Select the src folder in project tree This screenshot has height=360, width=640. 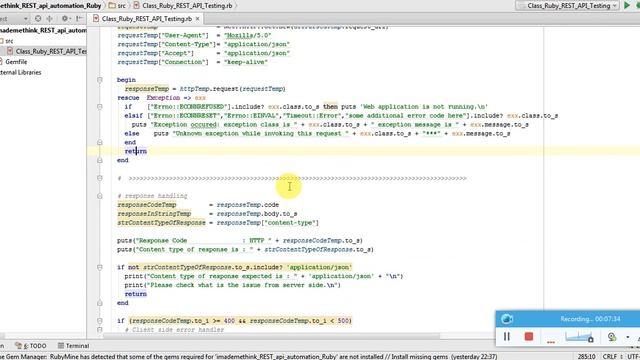(7, 41)
